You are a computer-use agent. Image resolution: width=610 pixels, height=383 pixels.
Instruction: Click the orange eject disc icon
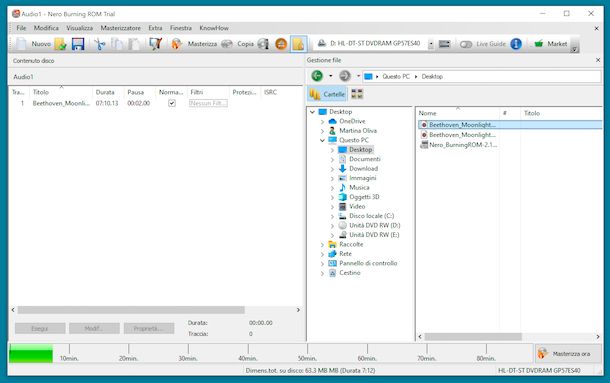281,44
